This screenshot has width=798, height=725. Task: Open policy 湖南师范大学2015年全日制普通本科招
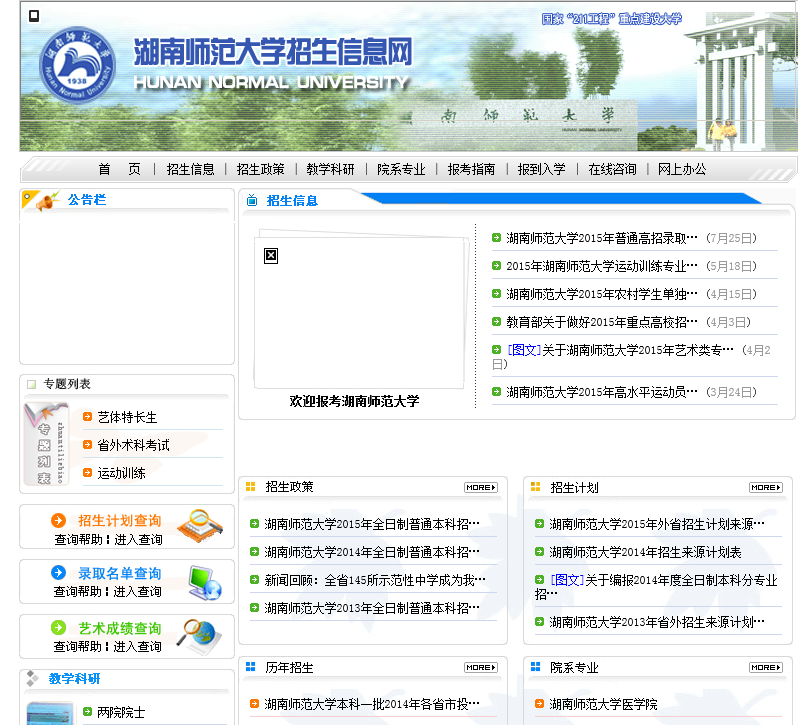372,524
